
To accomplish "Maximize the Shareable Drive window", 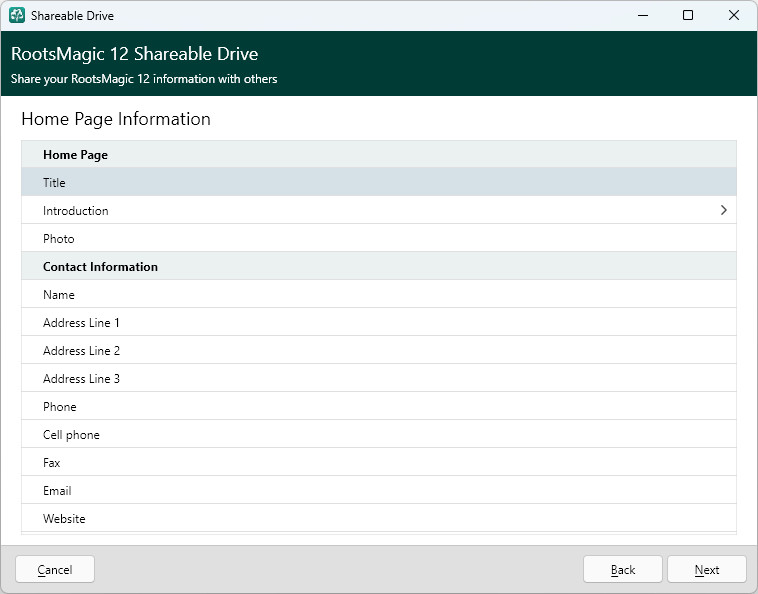I will tap(687, 15).
